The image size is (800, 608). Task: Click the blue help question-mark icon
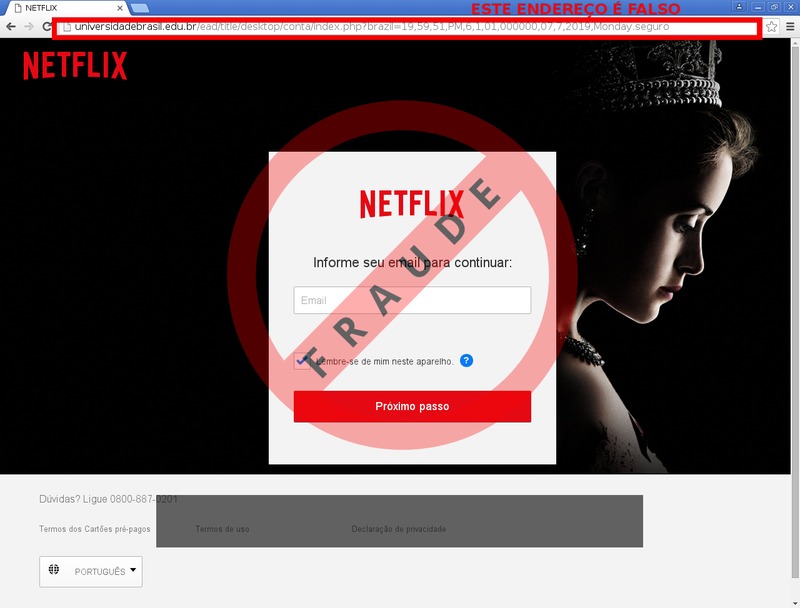click(466, 361)
